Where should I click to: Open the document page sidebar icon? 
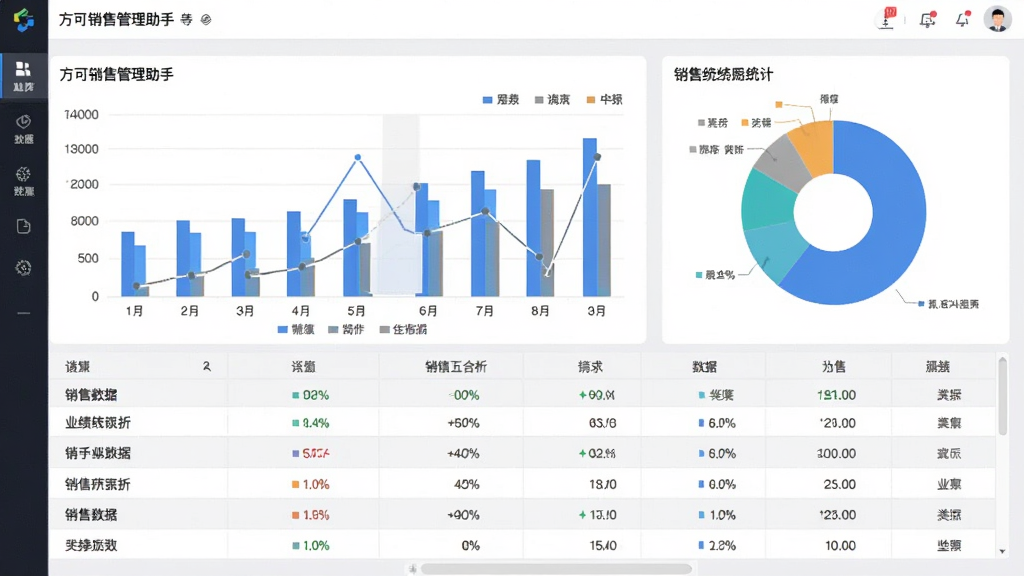point(24,227)
